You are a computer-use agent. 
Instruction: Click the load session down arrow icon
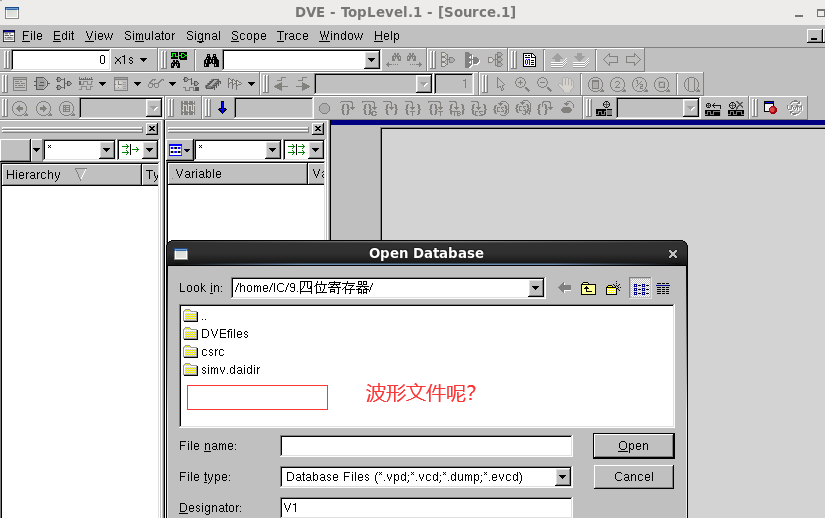tap(581, 60)
